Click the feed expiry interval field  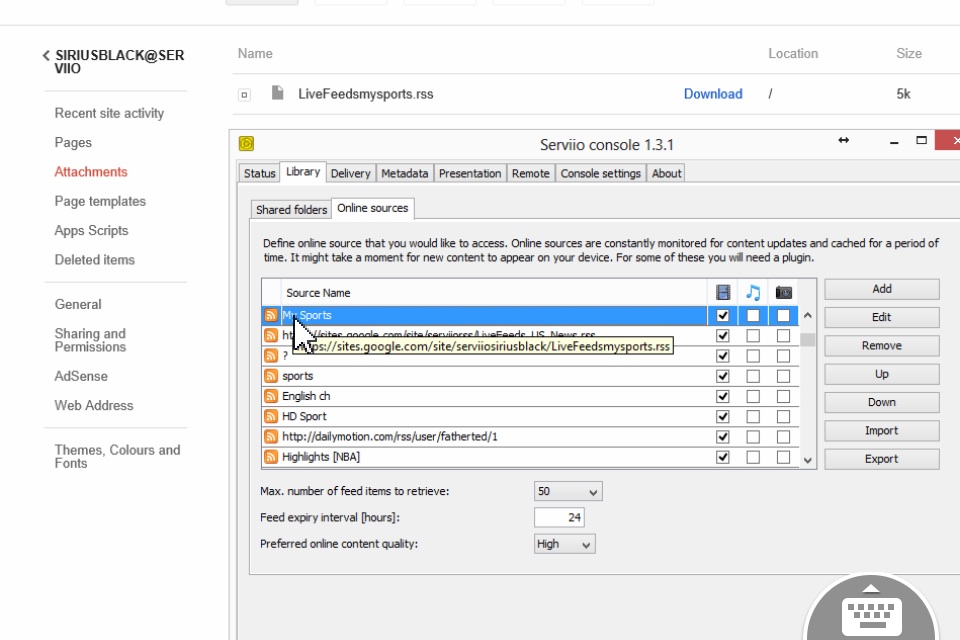tap(559, 518)
